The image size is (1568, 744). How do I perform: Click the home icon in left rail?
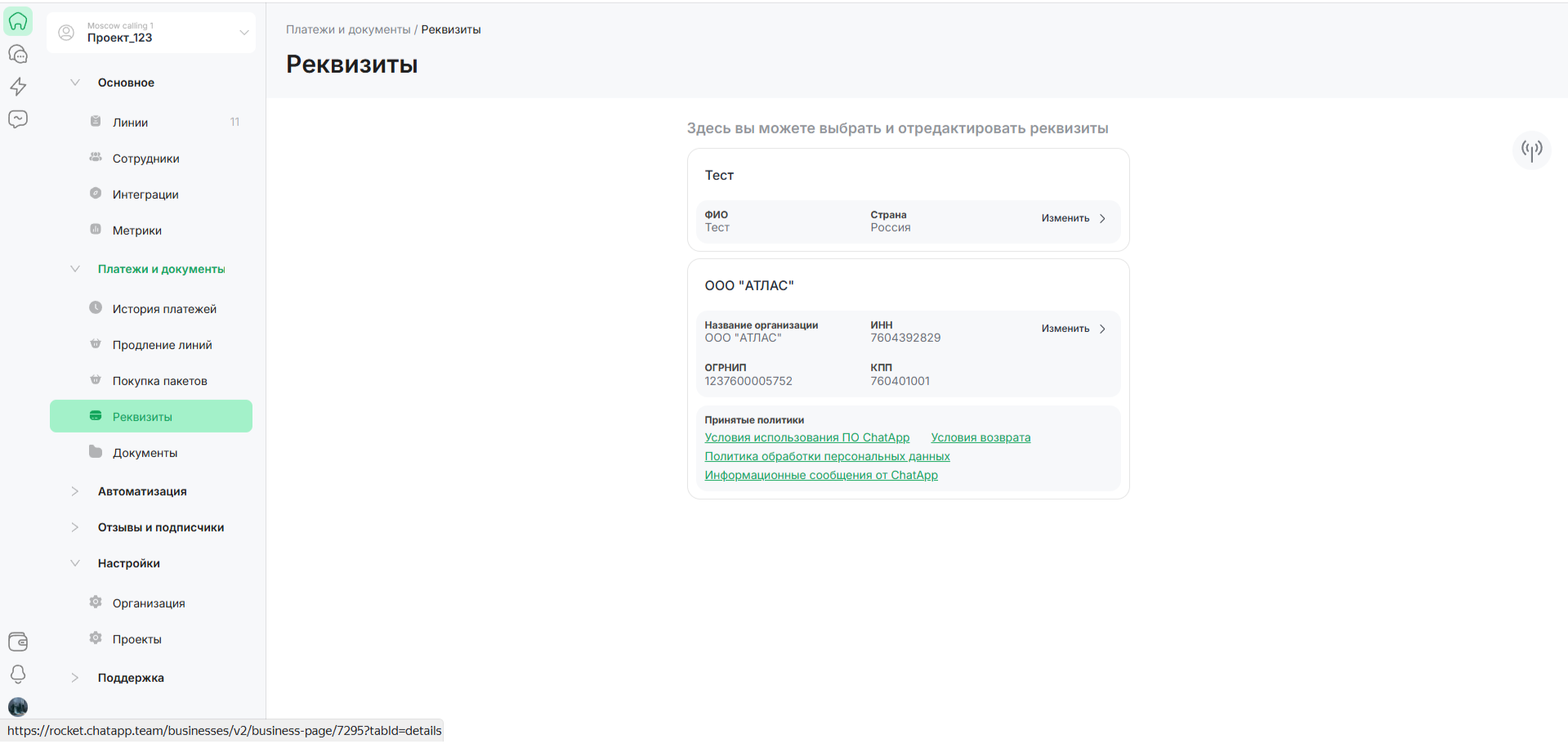(18, 21)
